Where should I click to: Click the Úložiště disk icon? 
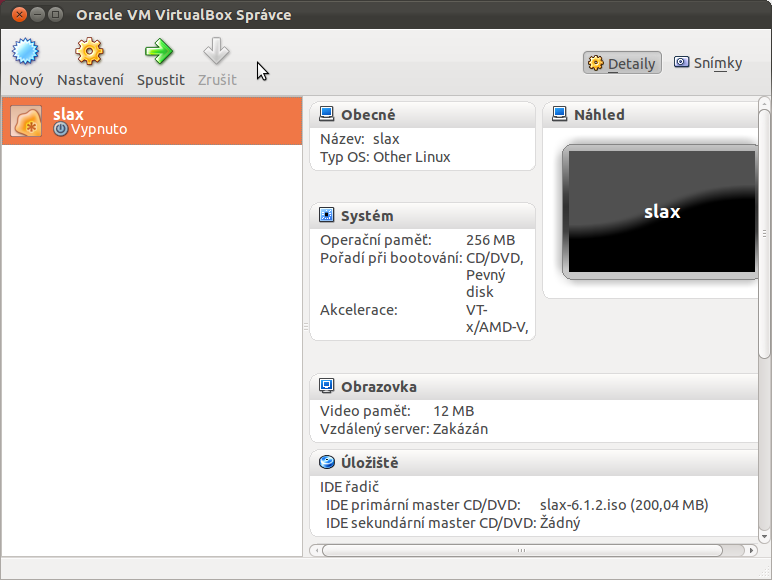point(326,462)
